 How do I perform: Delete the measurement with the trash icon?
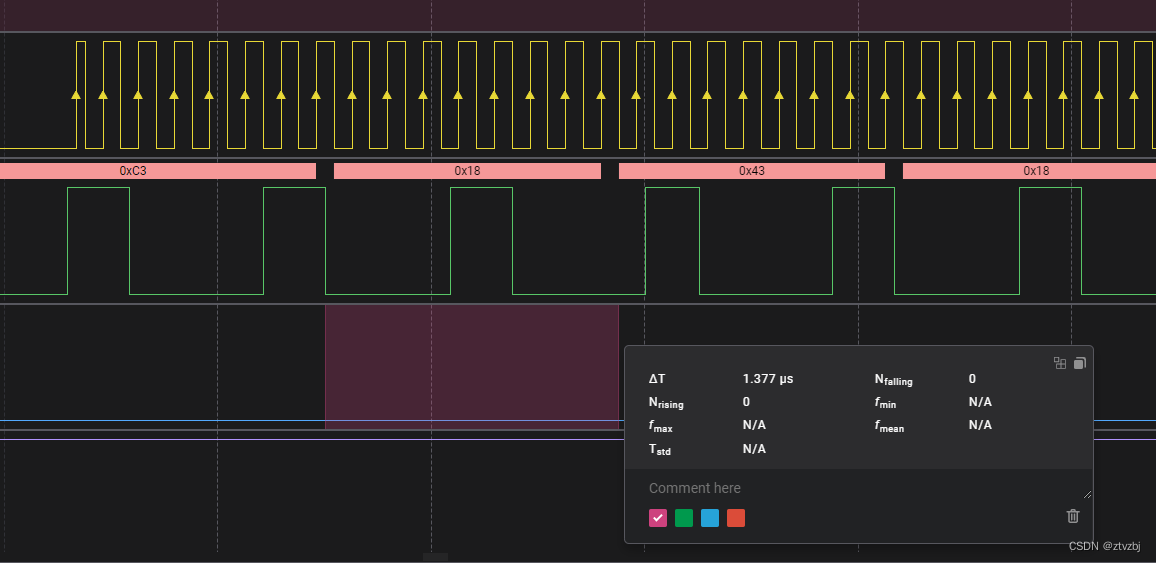[1073, 516]
